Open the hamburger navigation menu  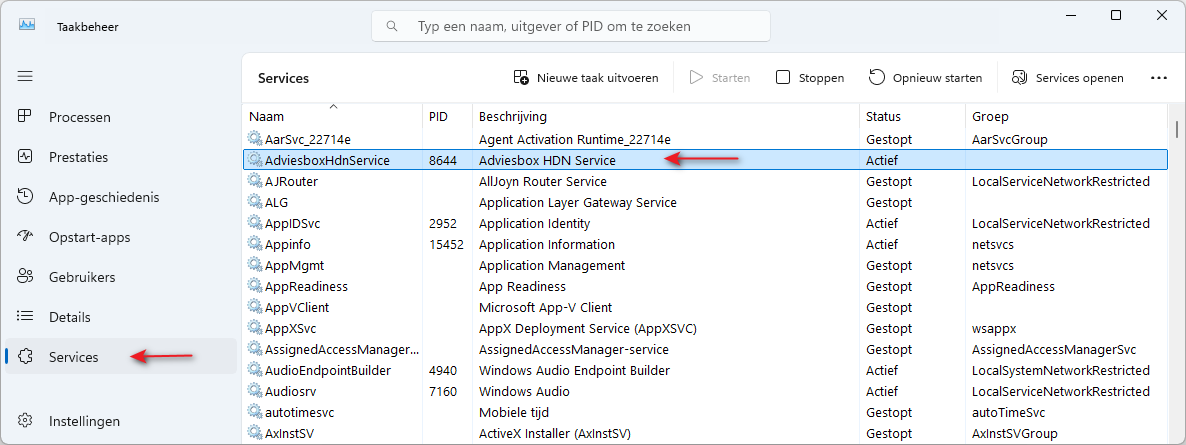click(x=25, y=76)
